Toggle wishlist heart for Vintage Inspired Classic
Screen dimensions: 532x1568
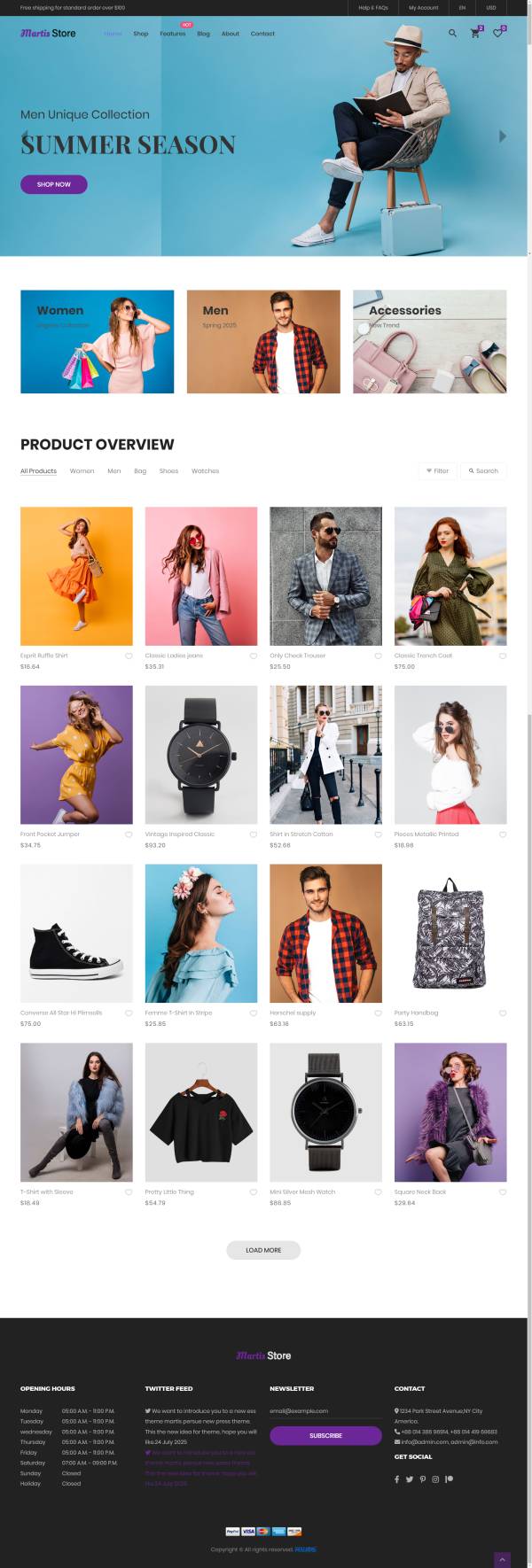click(254, 834)
